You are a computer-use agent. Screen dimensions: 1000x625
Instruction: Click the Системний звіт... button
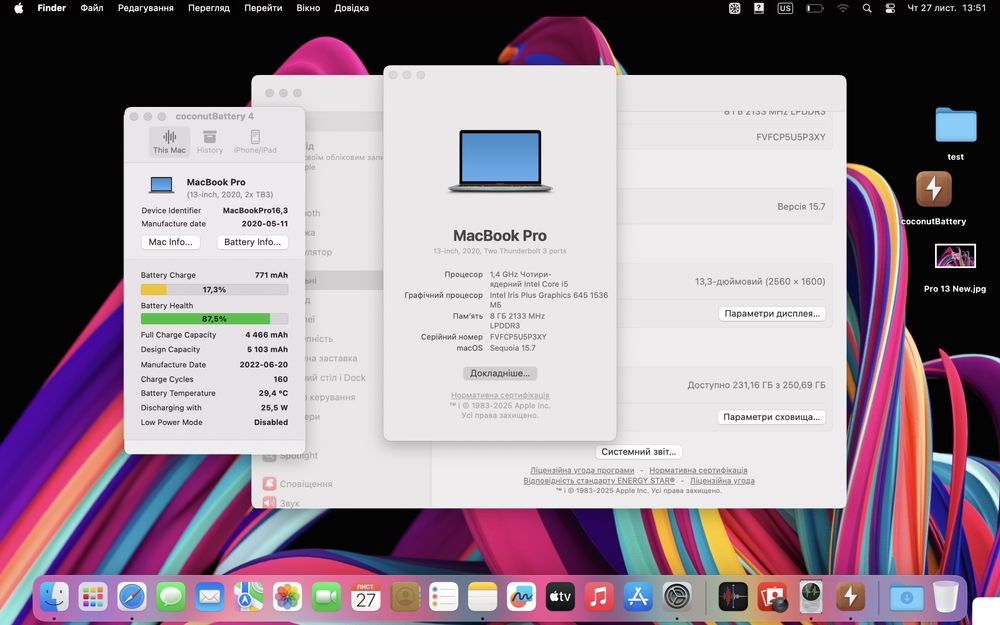coord(638,452)
